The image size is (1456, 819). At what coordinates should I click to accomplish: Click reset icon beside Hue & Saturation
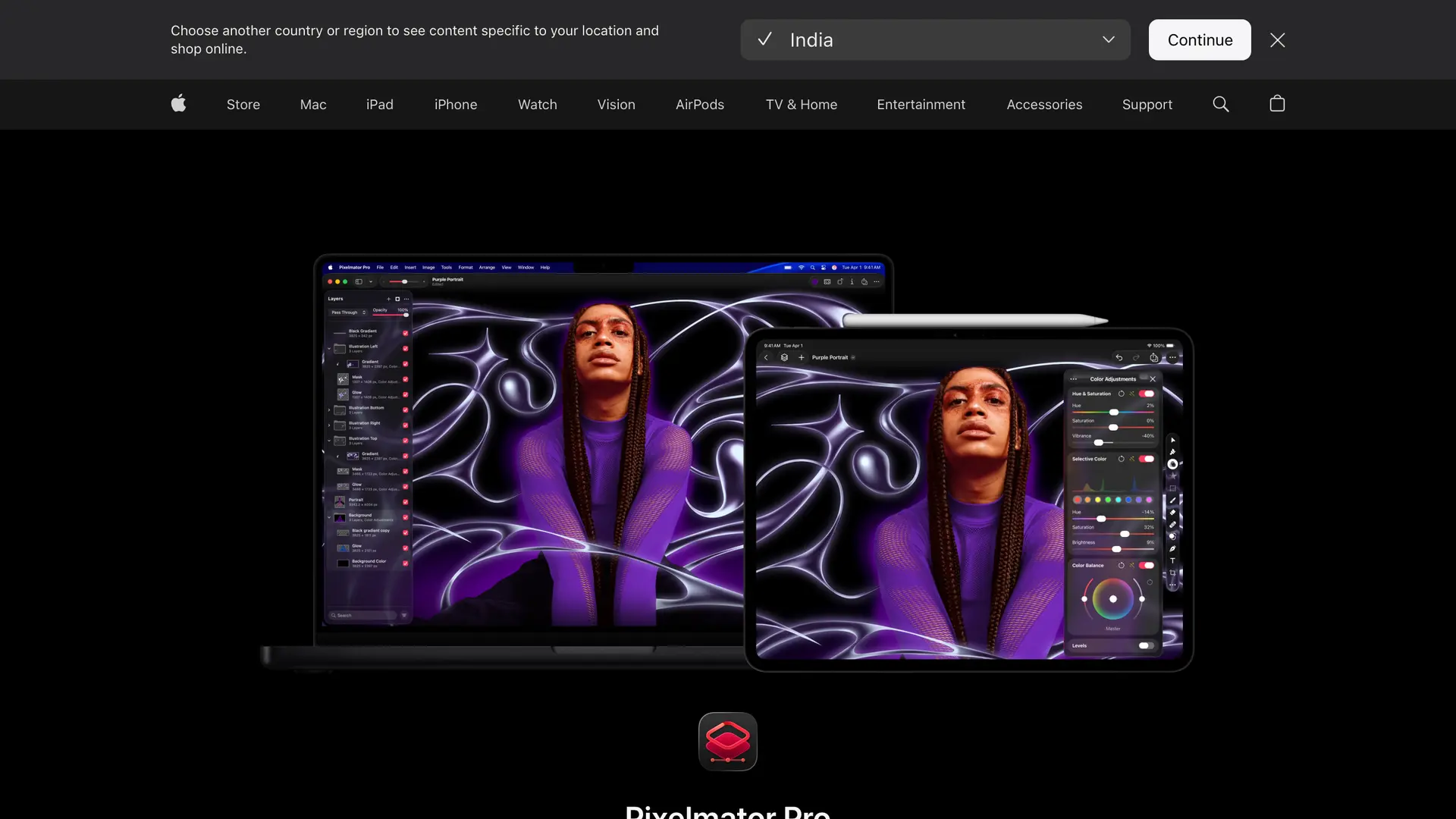tap(1122, 394)
